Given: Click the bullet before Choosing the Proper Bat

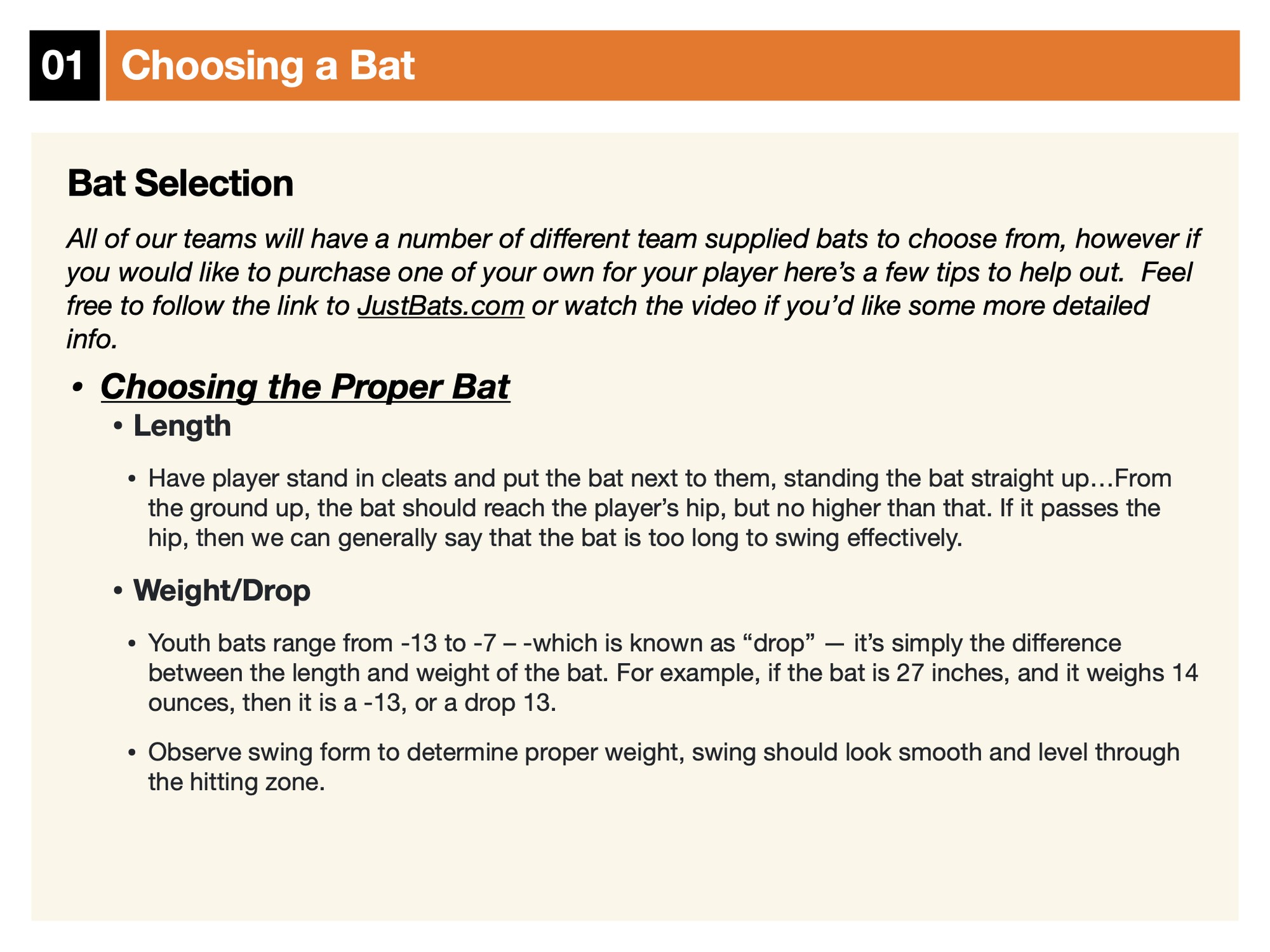Looking at the screenshot, I should click(x=77, y=388).
